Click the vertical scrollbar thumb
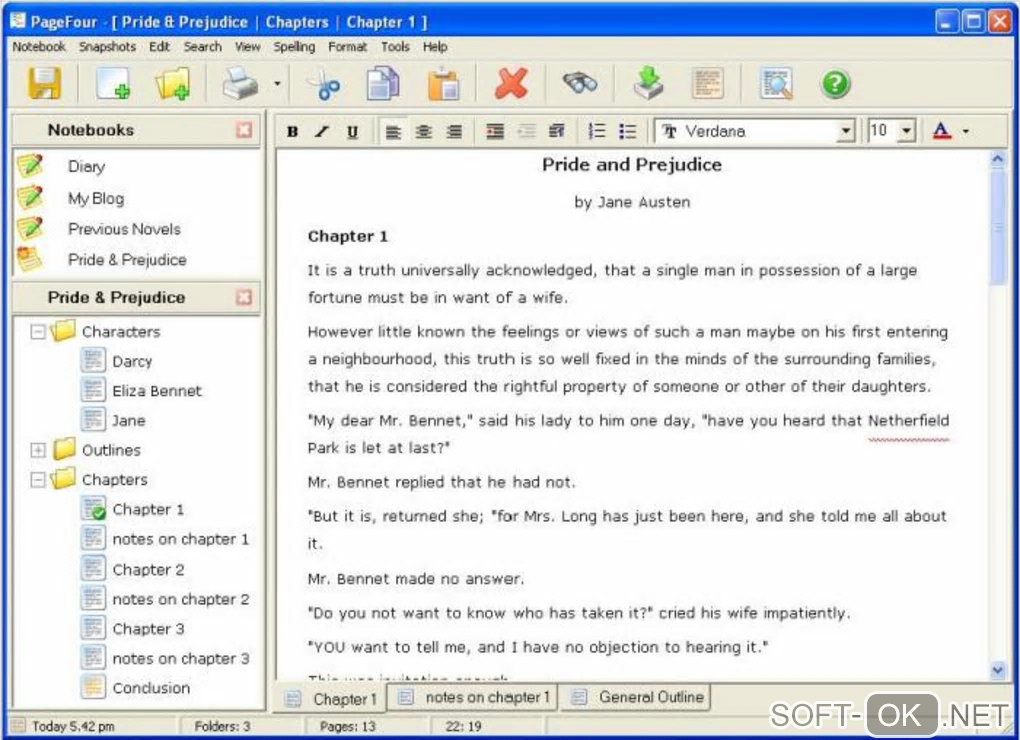This screenshot has width=1020, height=740. (x=998, y=228)
